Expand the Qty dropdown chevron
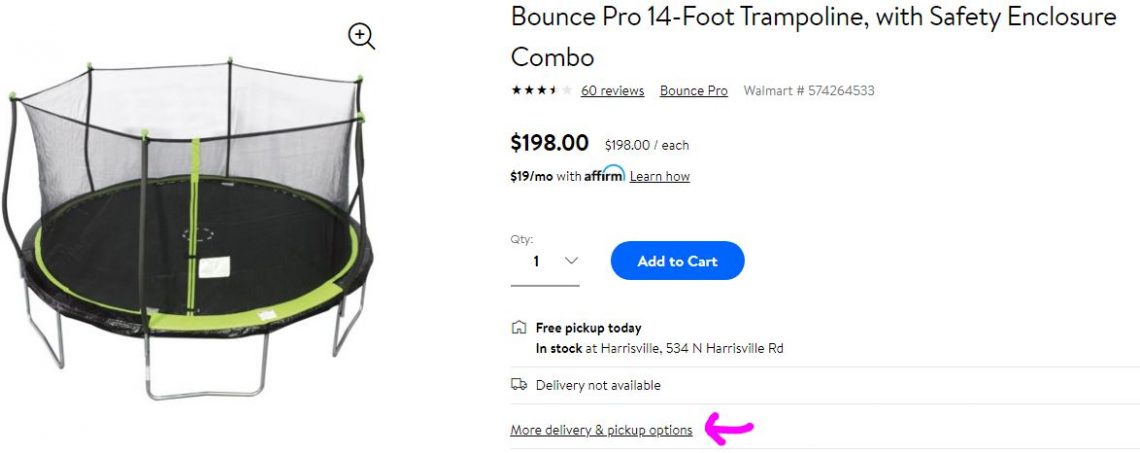1140x453 pixels. coord(571,261)
